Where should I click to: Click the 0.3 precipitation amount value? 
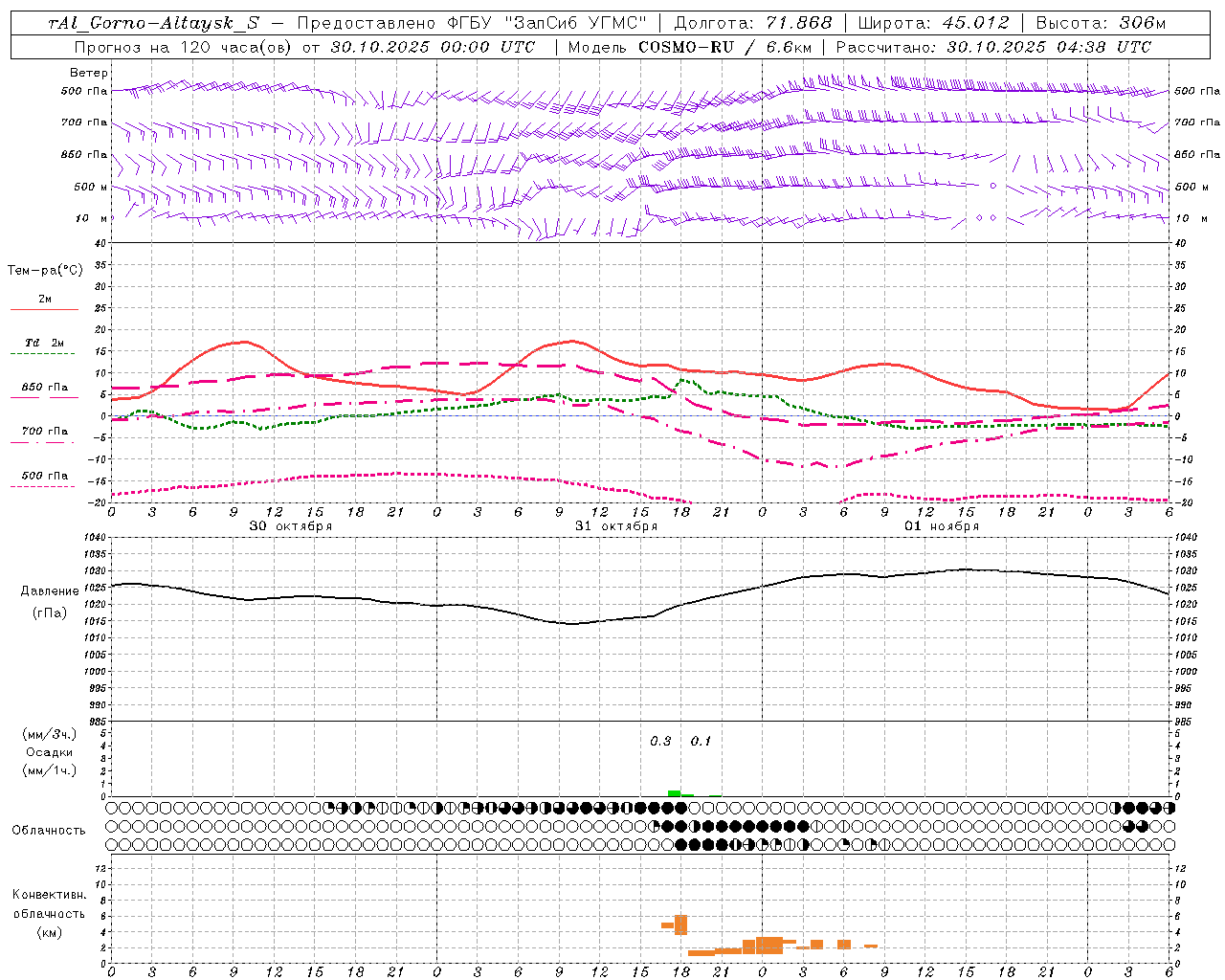(x=660, y=742)
